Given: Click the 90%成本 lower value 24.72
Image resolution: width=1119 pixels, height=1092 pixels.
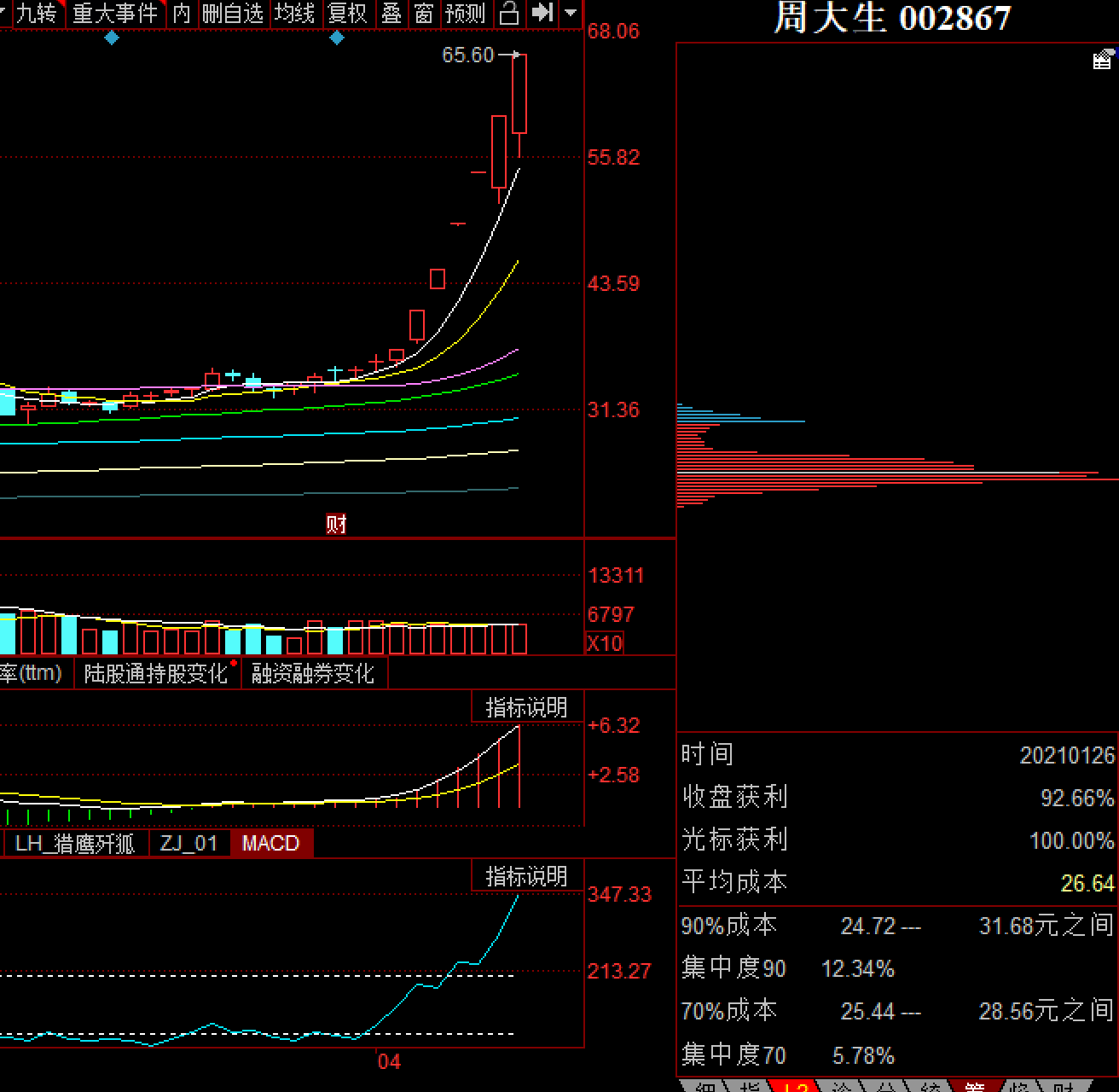Looking at the screenshot, I should pyautogui.click(x=868, y=926).
